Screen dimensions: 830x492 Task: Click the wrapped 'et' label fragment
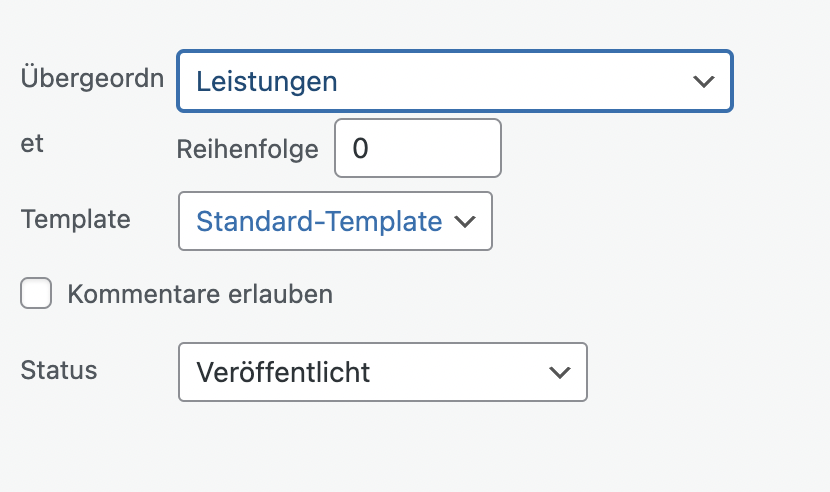point(32,144)
